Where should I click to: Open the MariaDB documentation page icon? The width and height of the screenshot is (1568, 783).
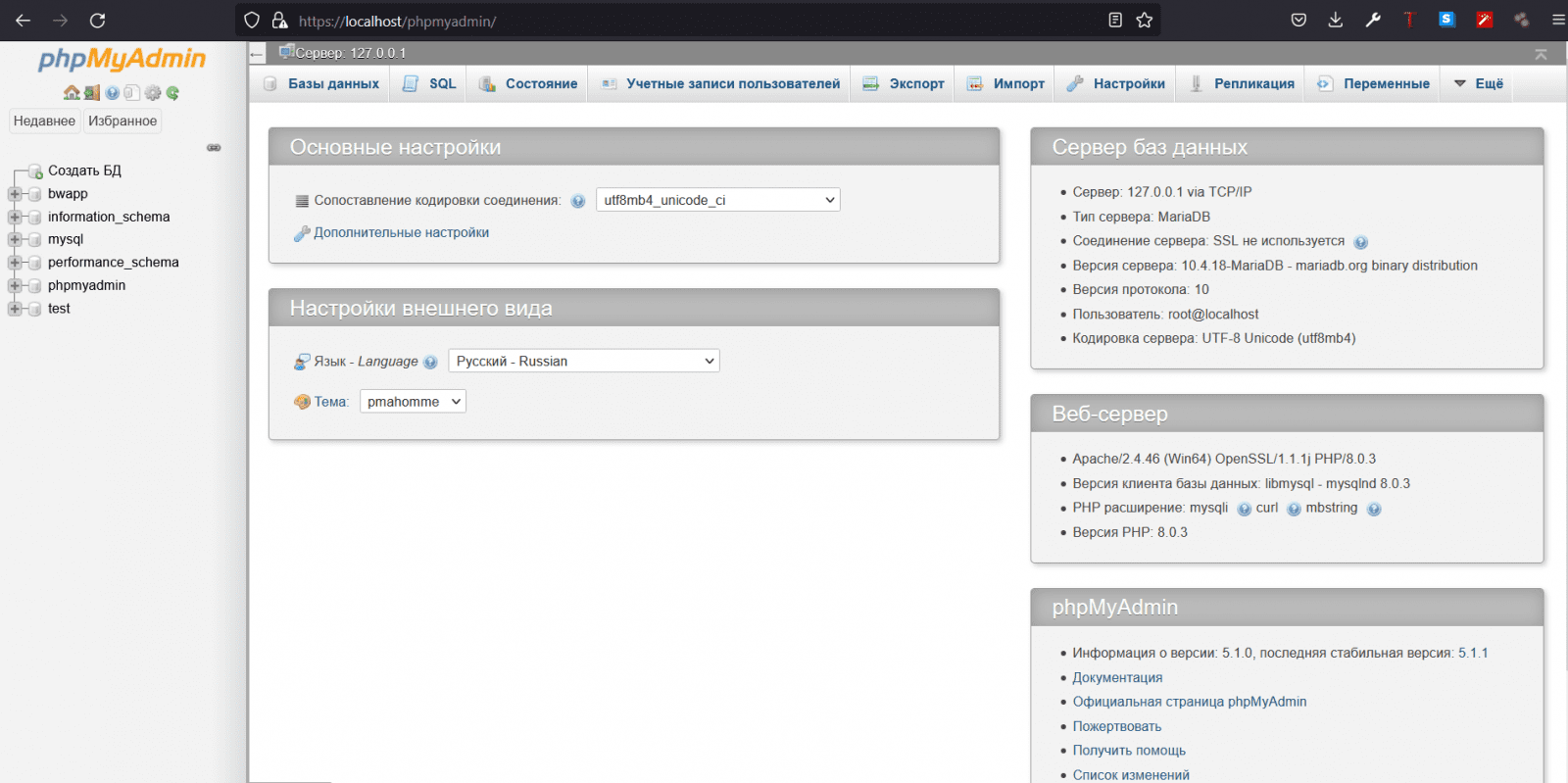[132, 93]
